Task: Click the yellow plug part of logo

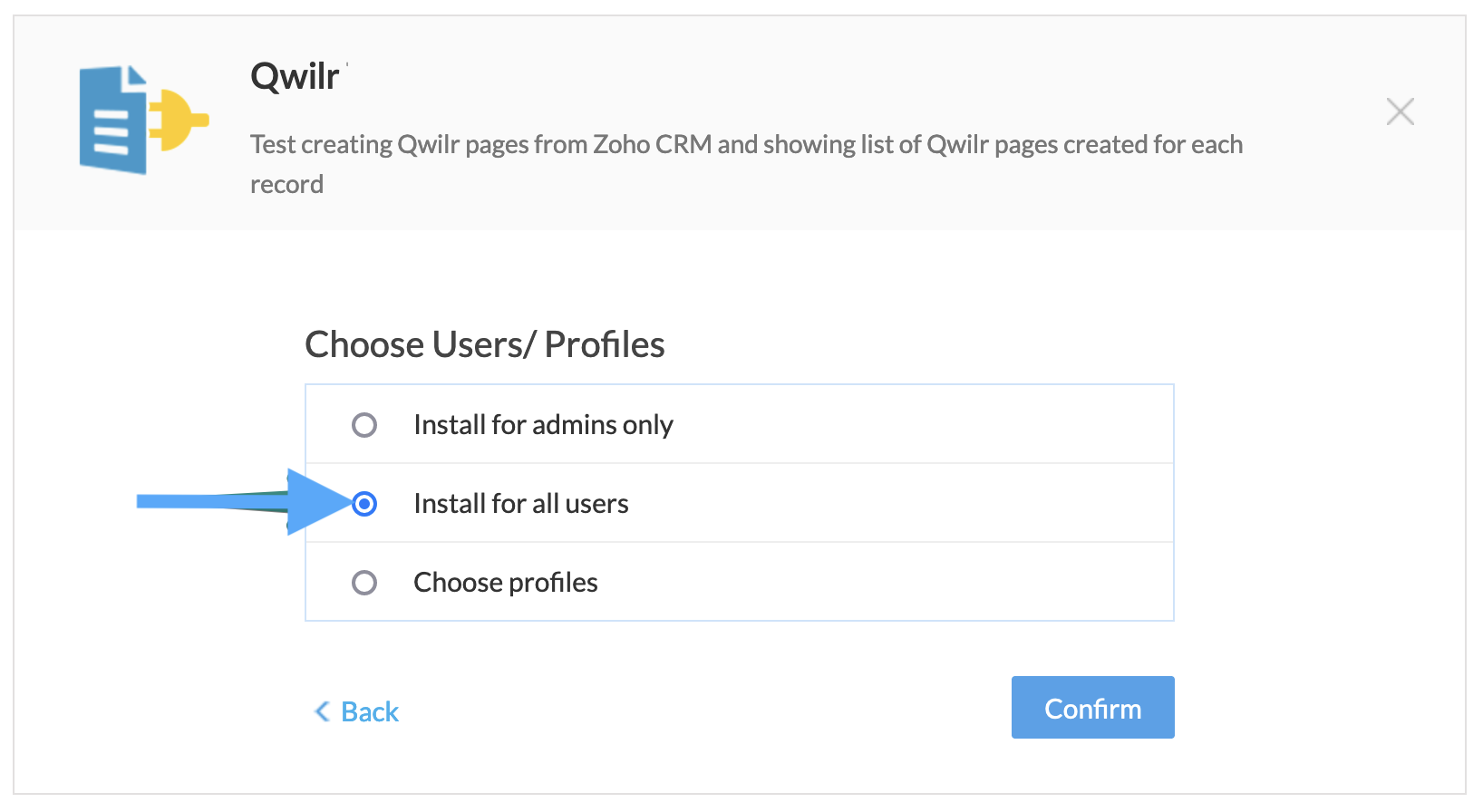Action: point(179,120)
